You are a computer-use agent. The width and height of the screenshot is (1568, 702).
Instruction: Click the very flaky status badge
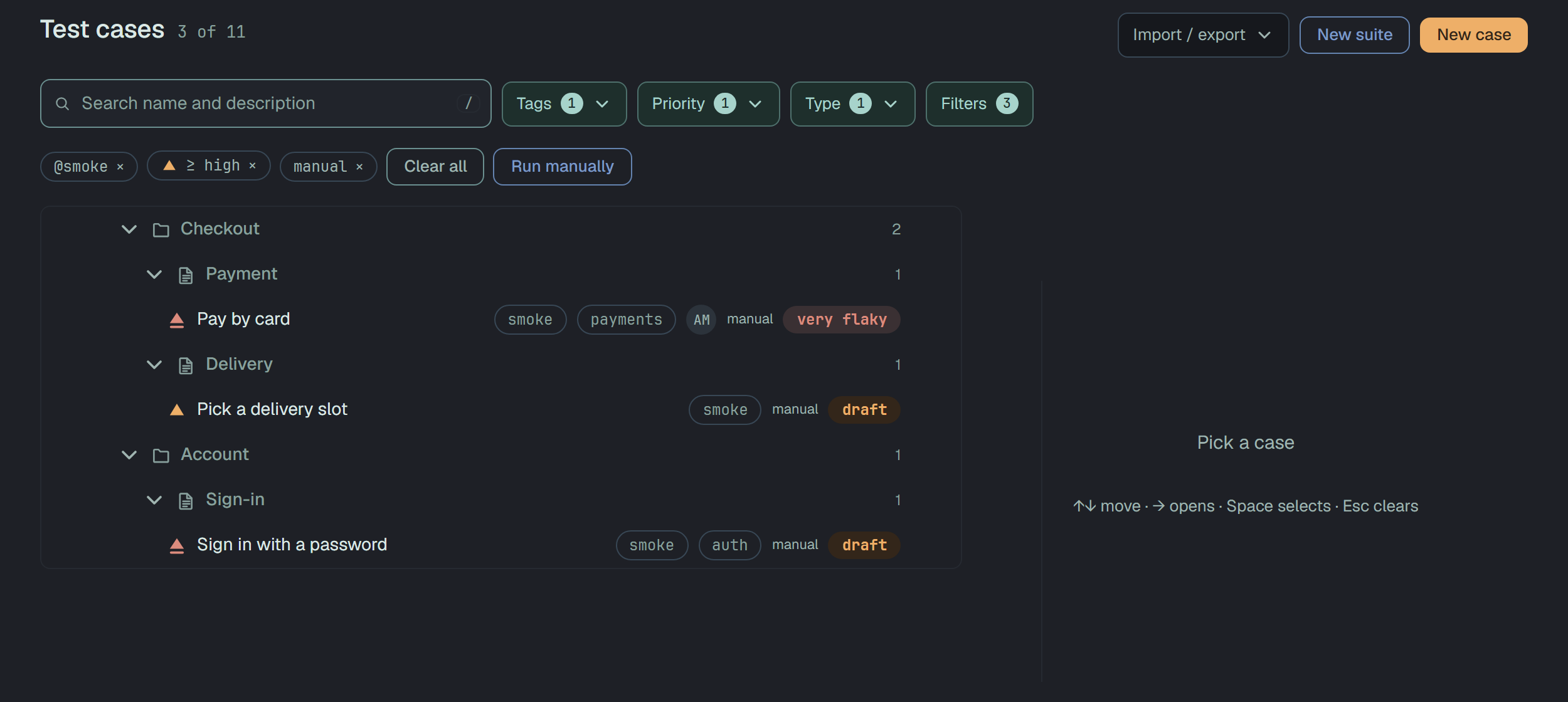pos(842,320)
